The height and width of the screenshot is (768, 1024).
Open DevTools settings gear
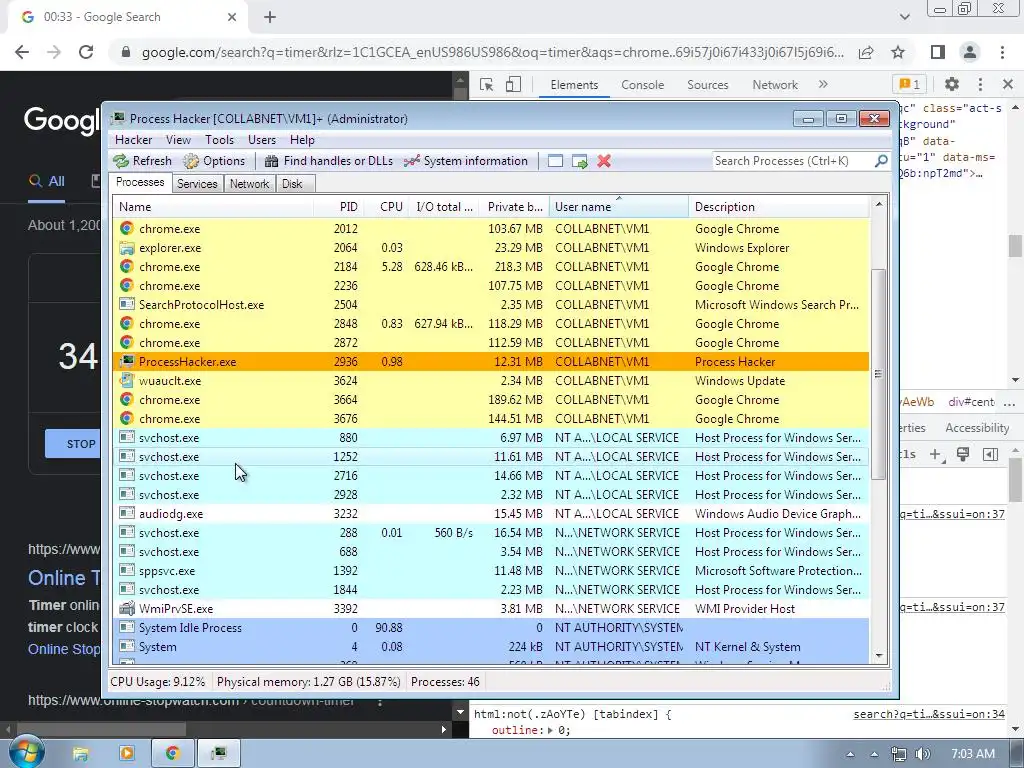pyautogui.click(x=952, y=85)
